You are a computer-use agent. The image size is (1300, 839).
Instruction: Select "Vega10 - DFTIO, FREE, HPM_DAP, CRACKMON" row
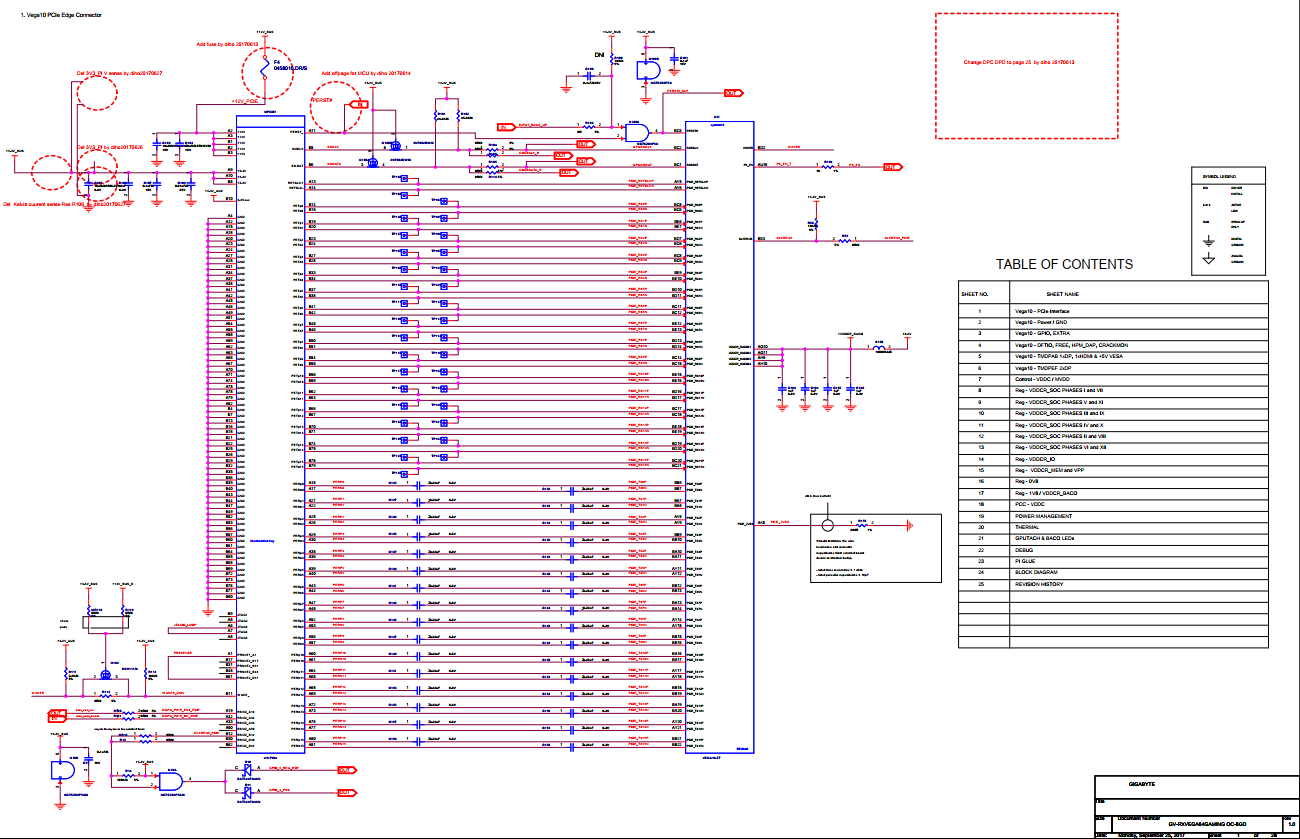click(1113, 345)
